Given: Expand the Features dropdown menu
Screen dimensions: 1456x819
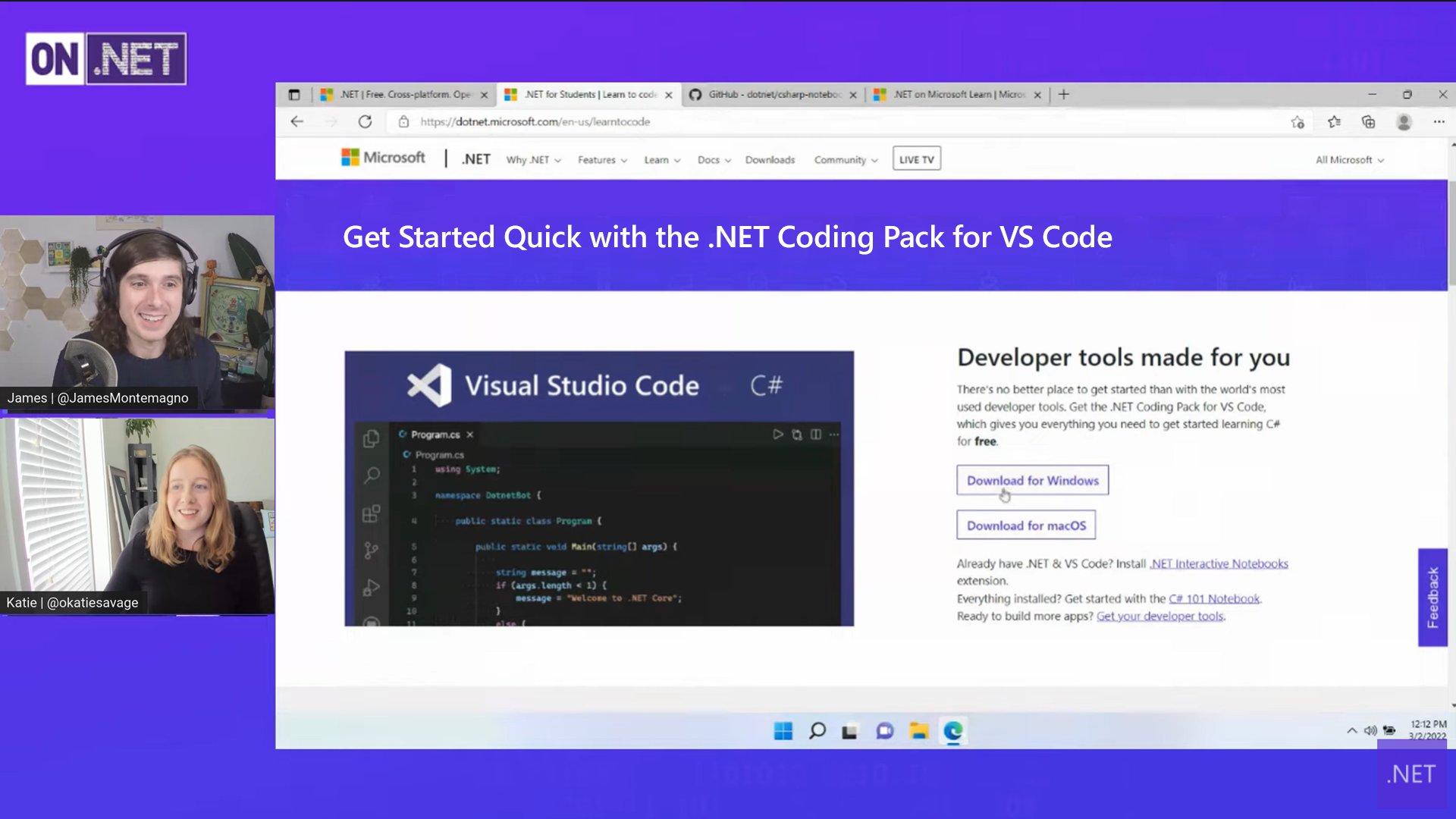Looking at the screenshot, I should pyautogui.click(x=602, y=160).
